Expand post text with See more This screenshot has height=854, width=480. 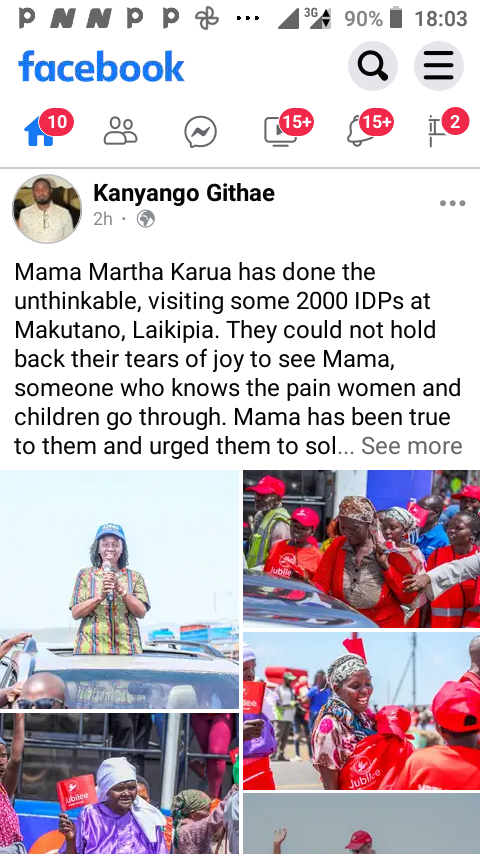(412, 446)
